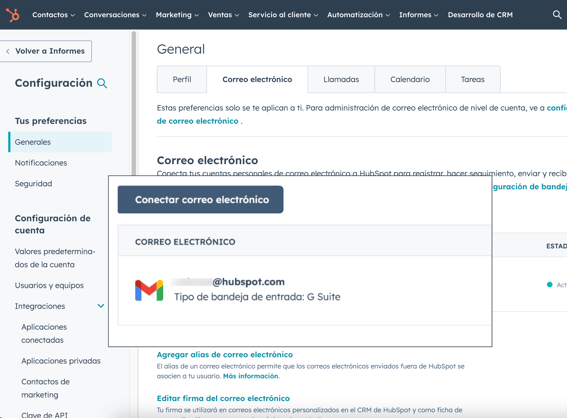
Task: Click the Agregar alias de correo electrónico link
Action: click(225, 354)
